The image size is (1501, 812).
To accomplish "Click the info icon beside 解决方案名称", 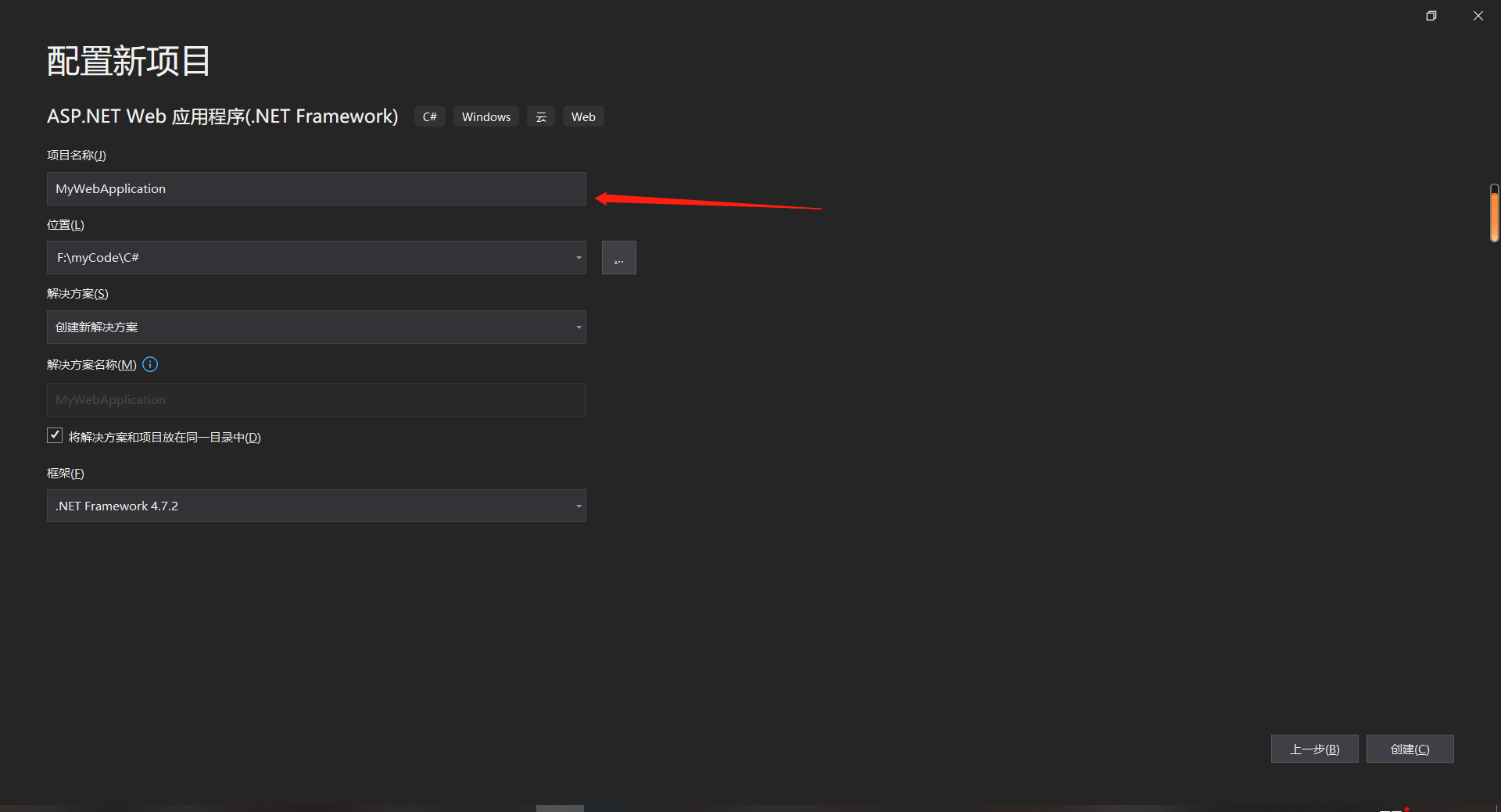I will [x=149, y=364].
